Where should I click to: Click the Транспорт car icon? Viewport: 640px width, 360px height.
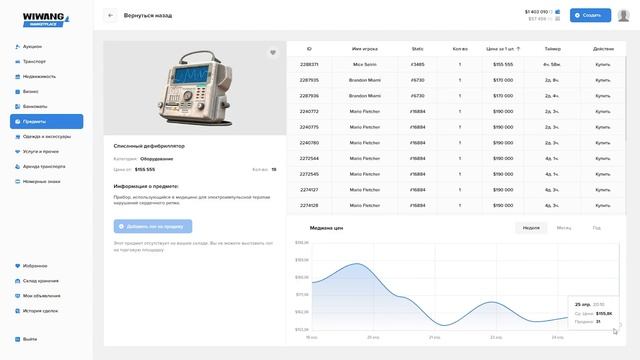tap(18, 62)
